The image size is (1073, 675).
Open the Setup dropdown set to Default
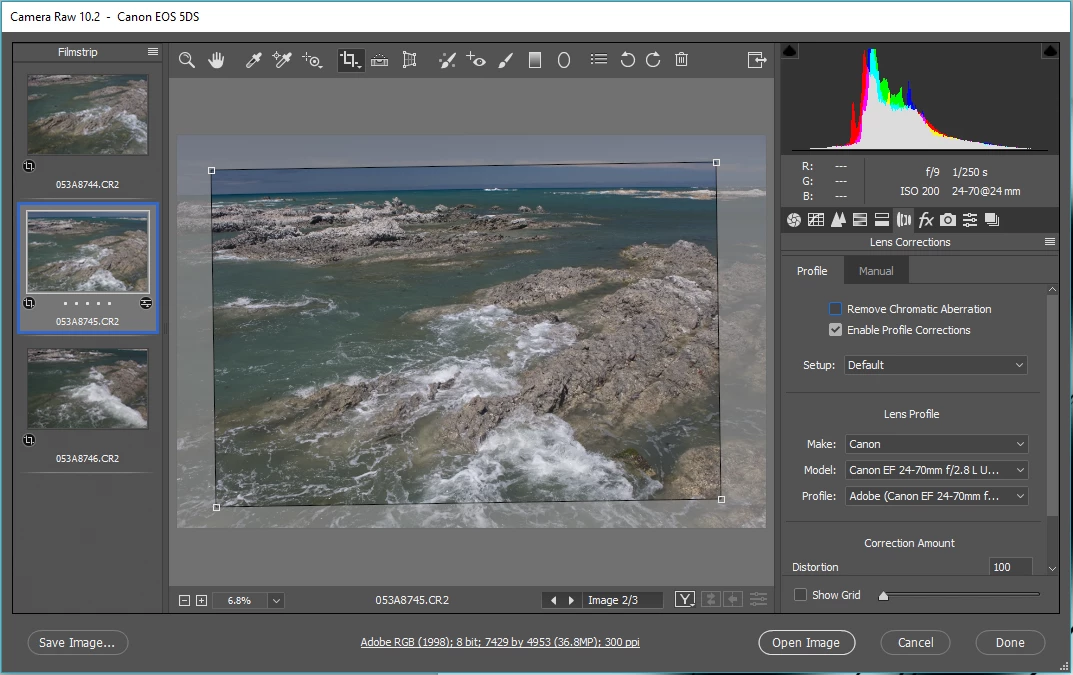tap(936, 365)
